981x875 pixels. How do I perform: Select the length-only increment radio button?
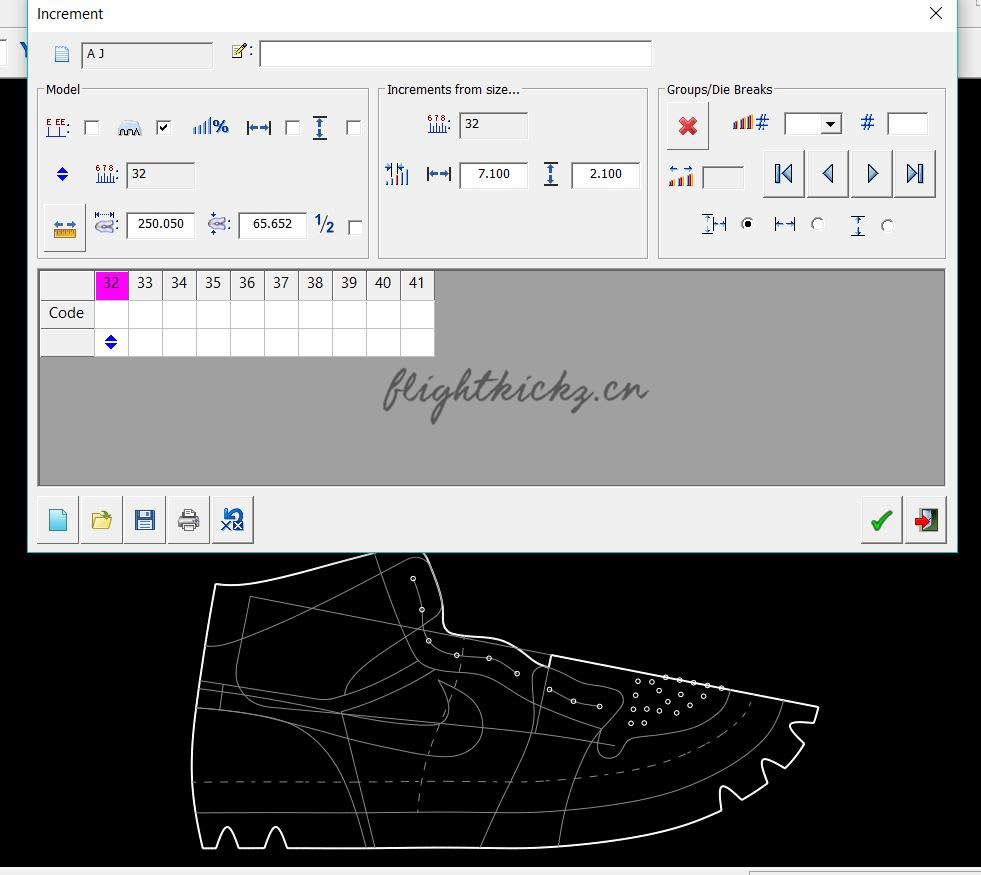(x=818, y=225)
